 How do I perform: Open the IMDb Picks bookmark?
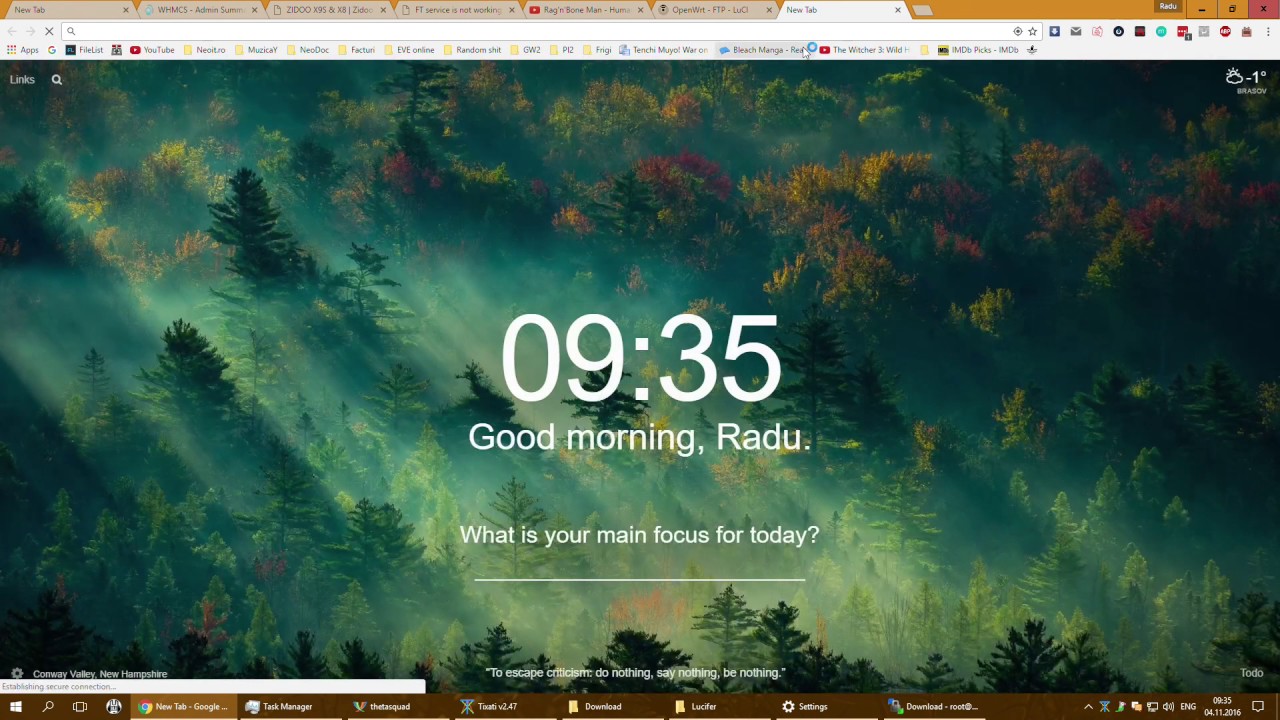point(978,50)
